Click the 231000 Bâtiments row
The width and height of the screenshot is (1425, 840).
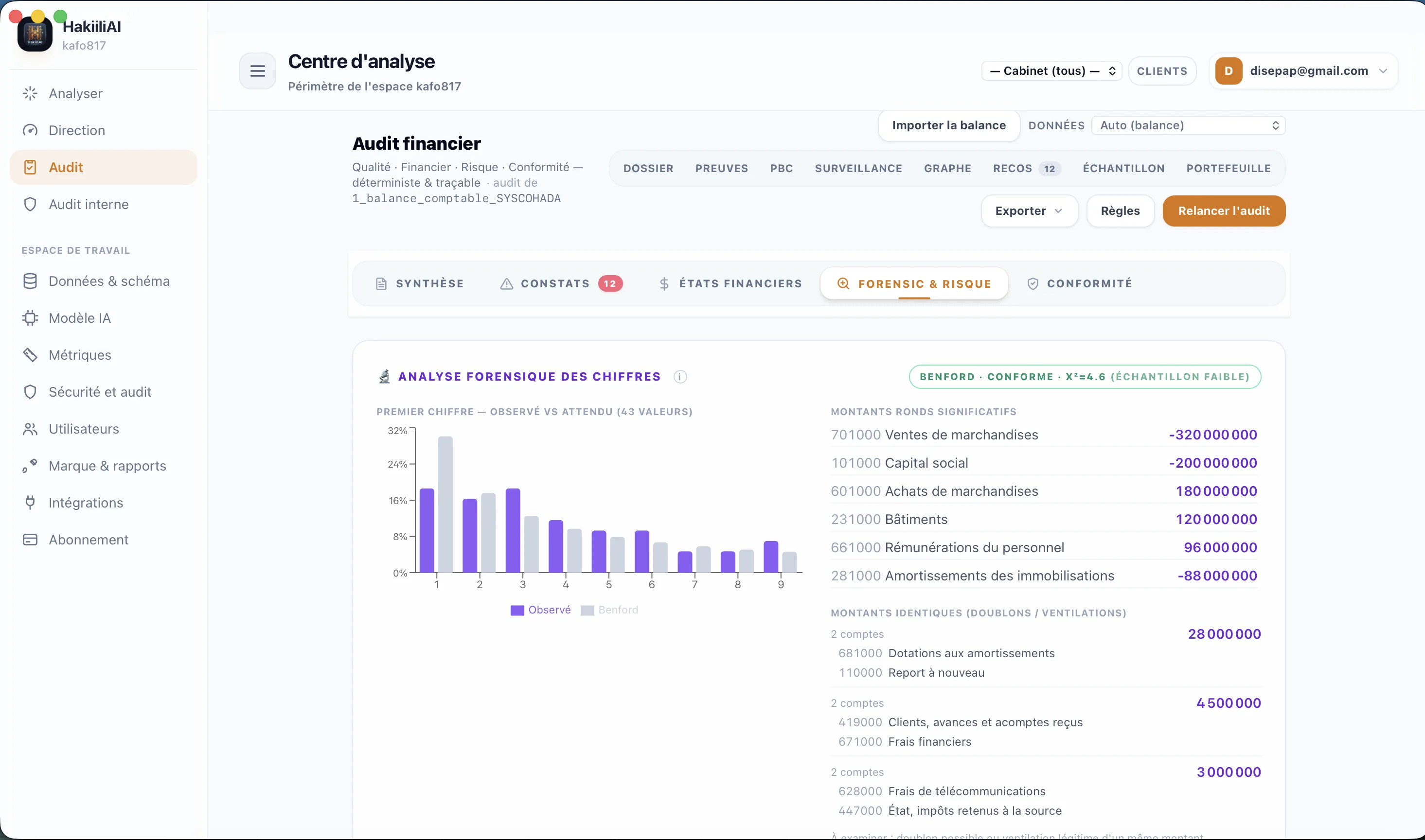click(x=1043, y=519)
